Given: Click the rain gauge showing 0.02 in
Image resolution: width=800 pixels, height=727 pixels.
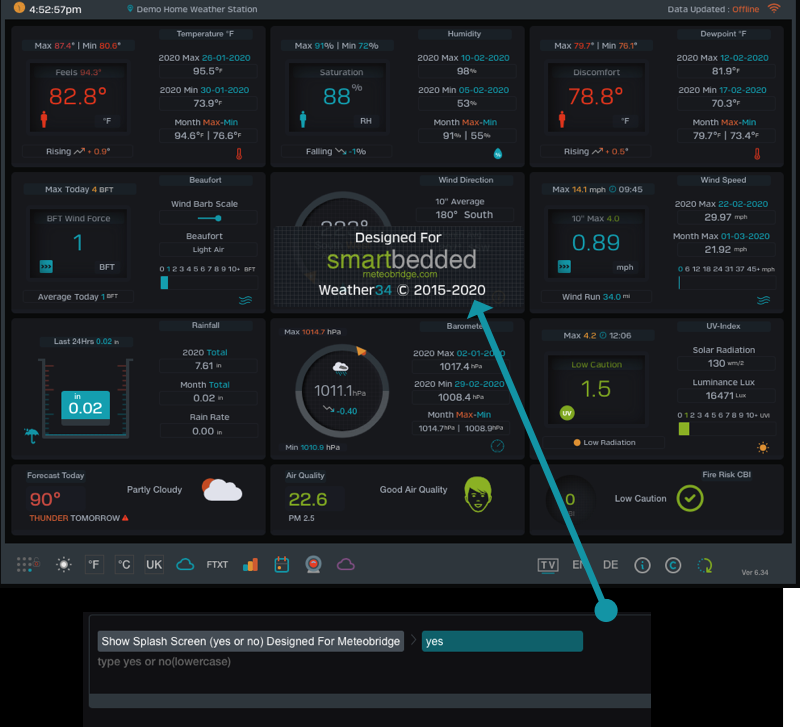Looking at the screenshot, I should coord(85,398).
